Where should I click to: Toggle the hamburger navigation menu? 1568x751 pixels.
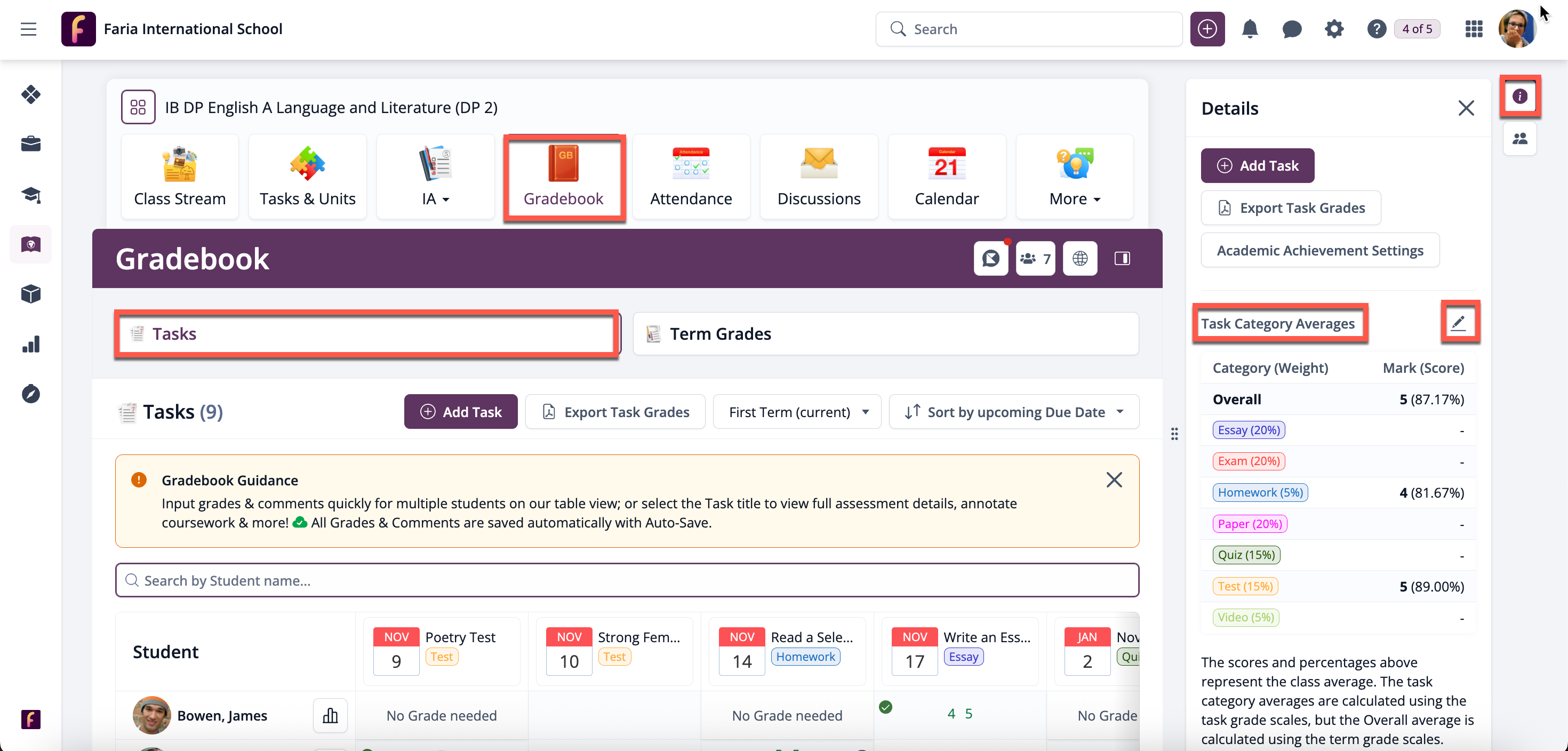(29, 29)
